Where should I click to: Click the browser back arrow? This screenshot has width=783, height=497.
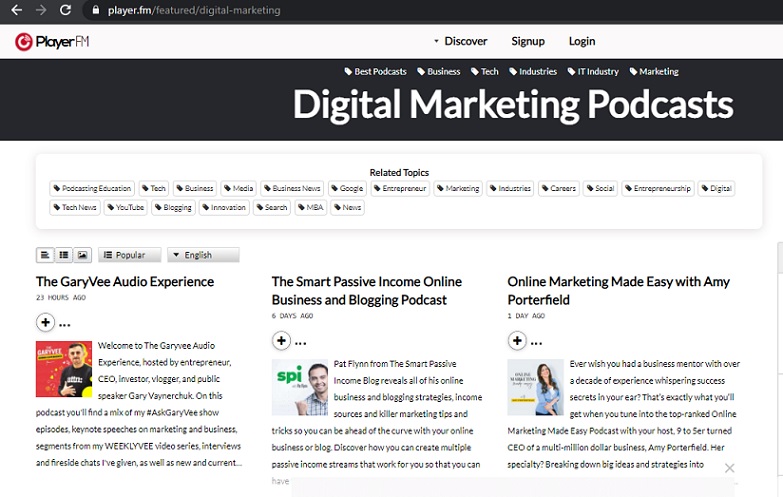pyautogui.click(x=16, y=10)
